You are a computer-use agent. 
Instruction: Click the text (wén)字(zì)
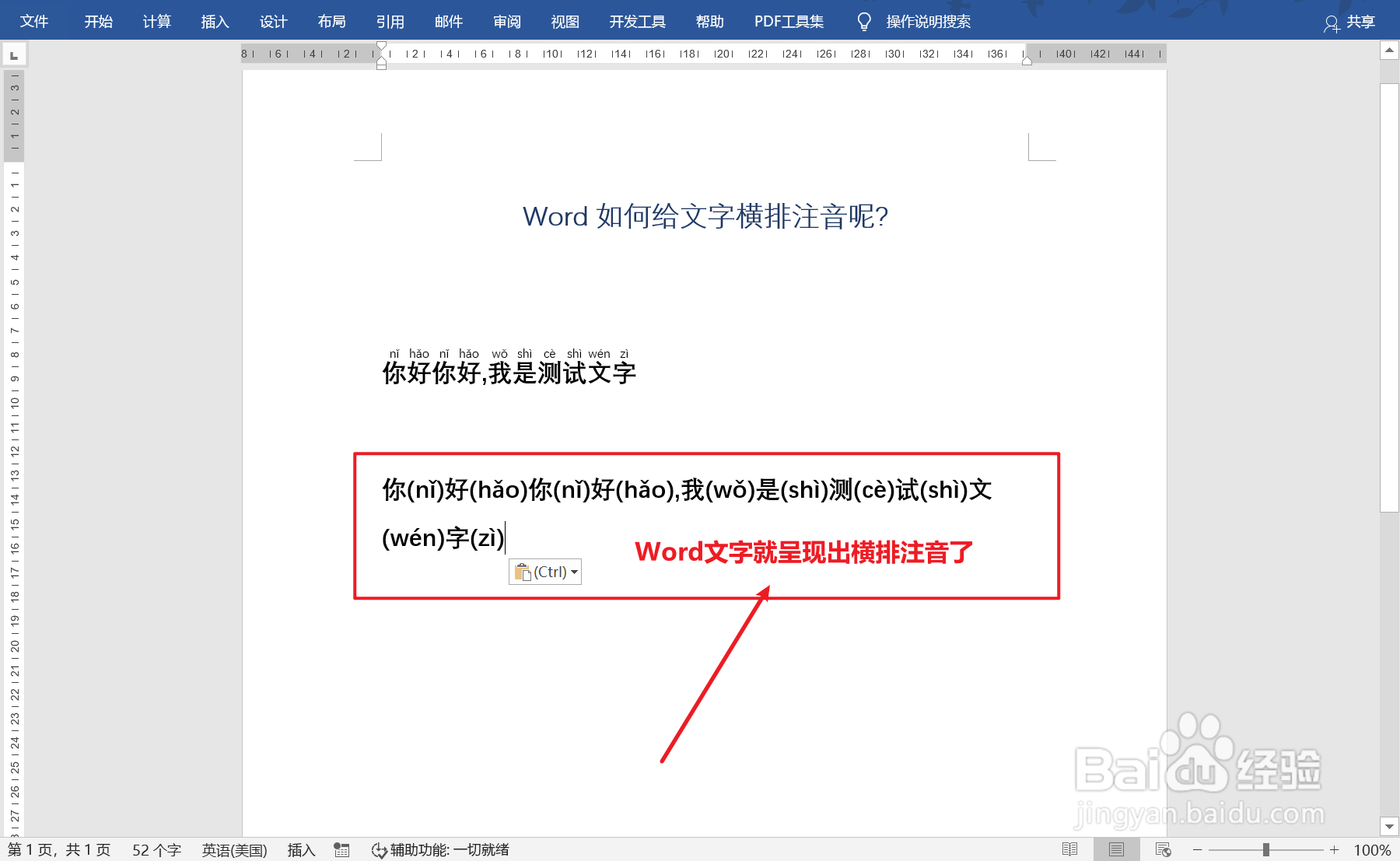tap(443, 538)
